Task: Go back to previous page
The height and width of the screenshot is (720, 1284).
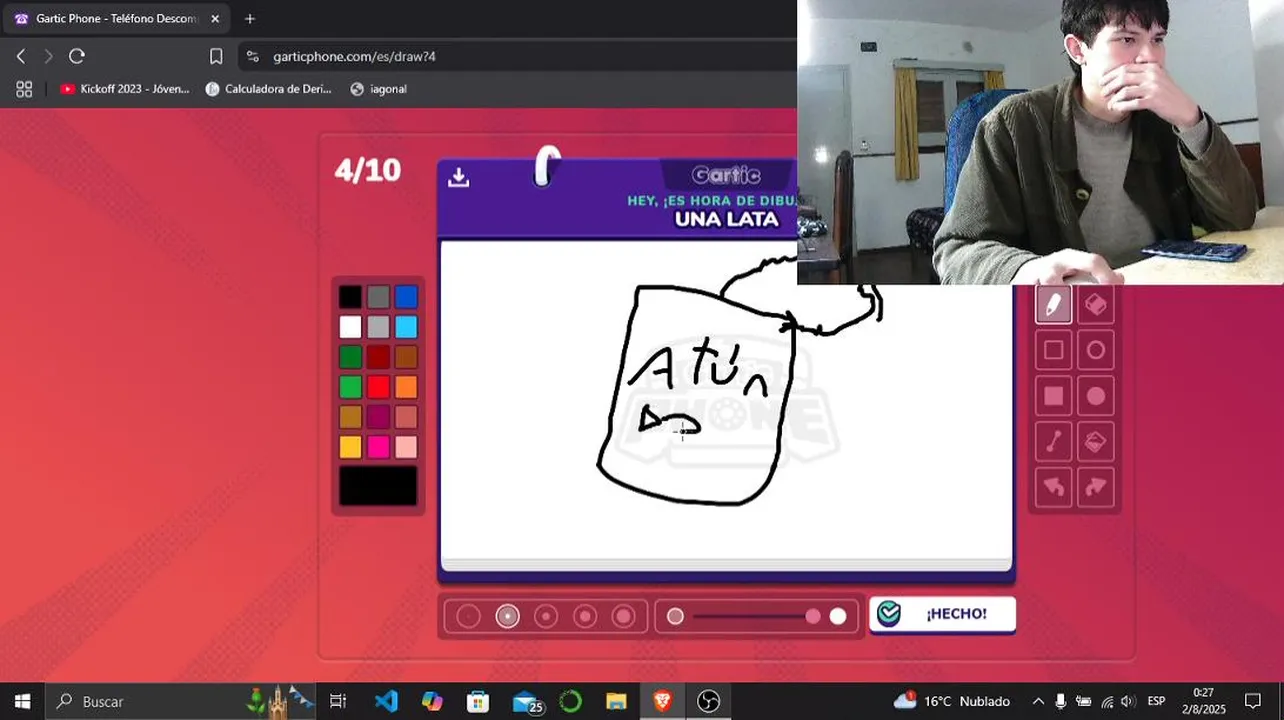Action: (21, 56)
